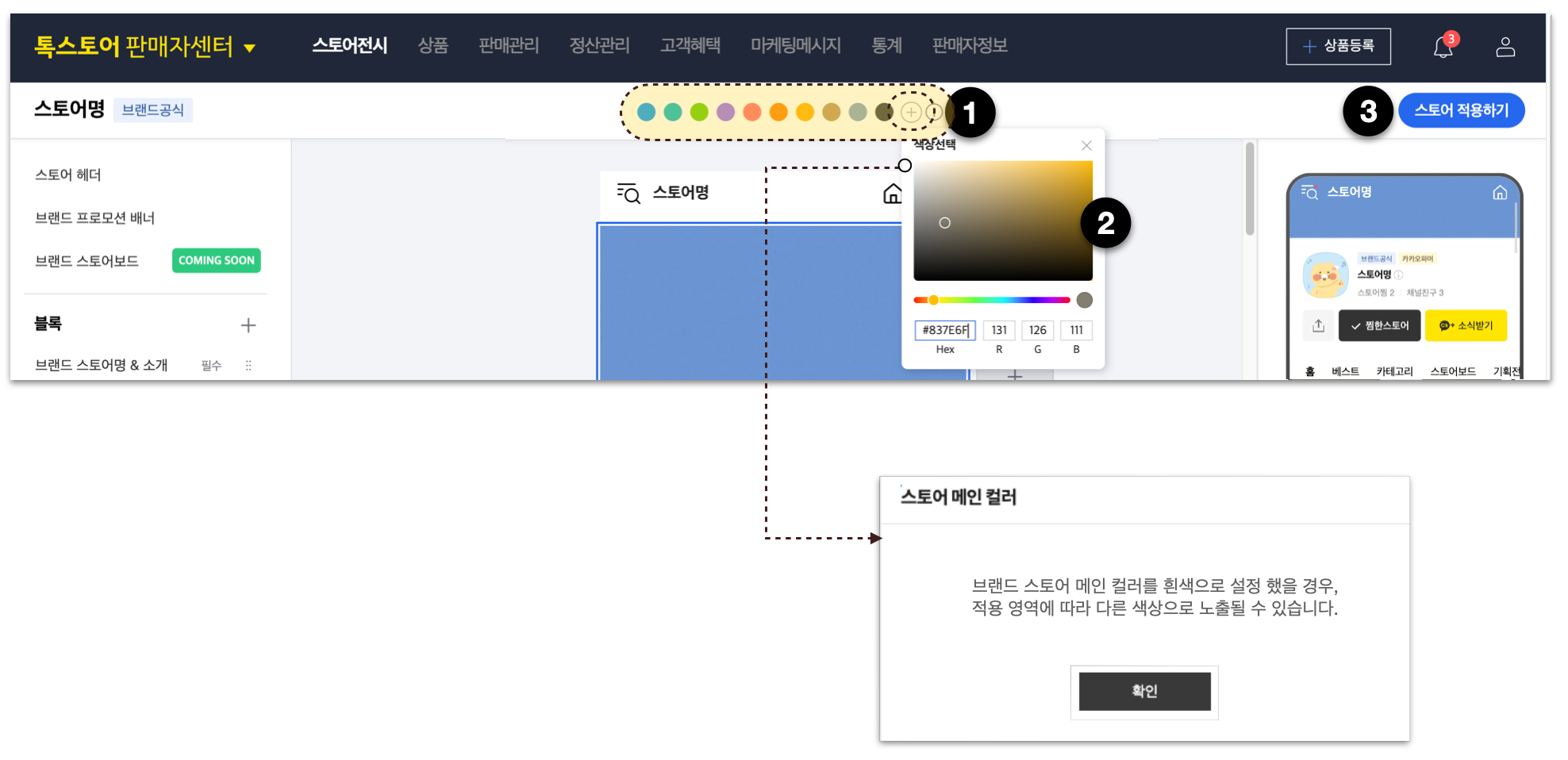Open the 상품 menu
The height and width of the screenshot is (760, 1568).
[432, 46]
